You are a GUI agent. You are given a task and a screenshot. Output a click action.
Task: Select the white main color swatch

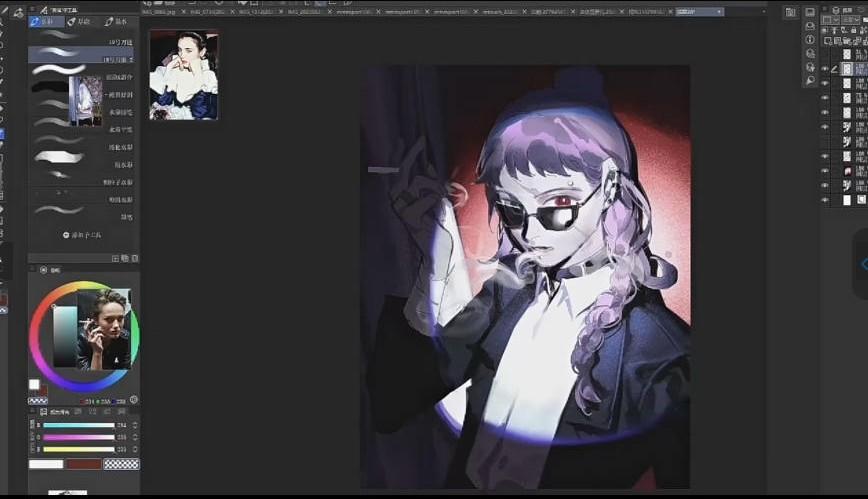point(34,384)
